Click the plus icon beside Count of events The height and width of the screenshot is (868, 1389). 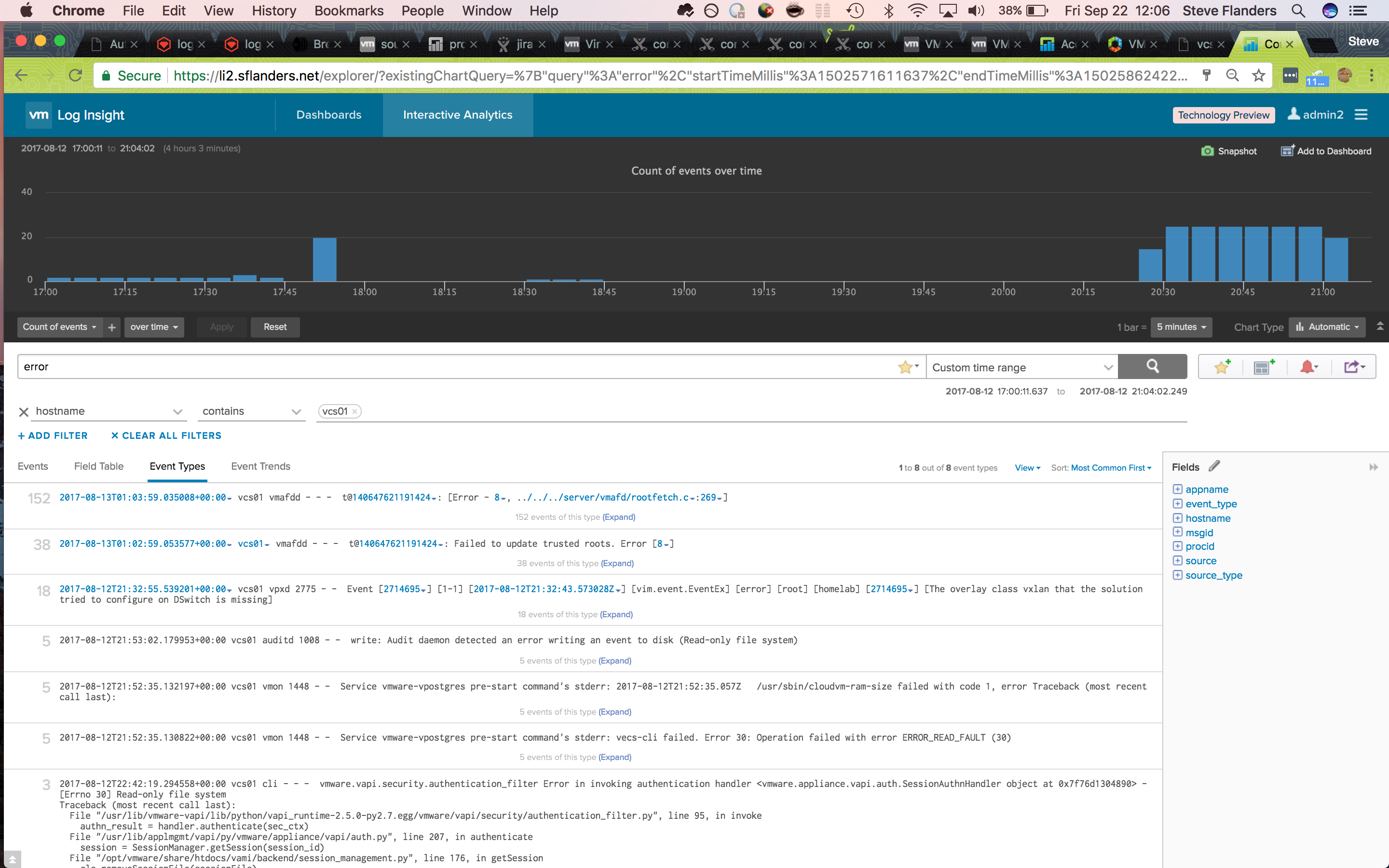[x=112, y=327]
